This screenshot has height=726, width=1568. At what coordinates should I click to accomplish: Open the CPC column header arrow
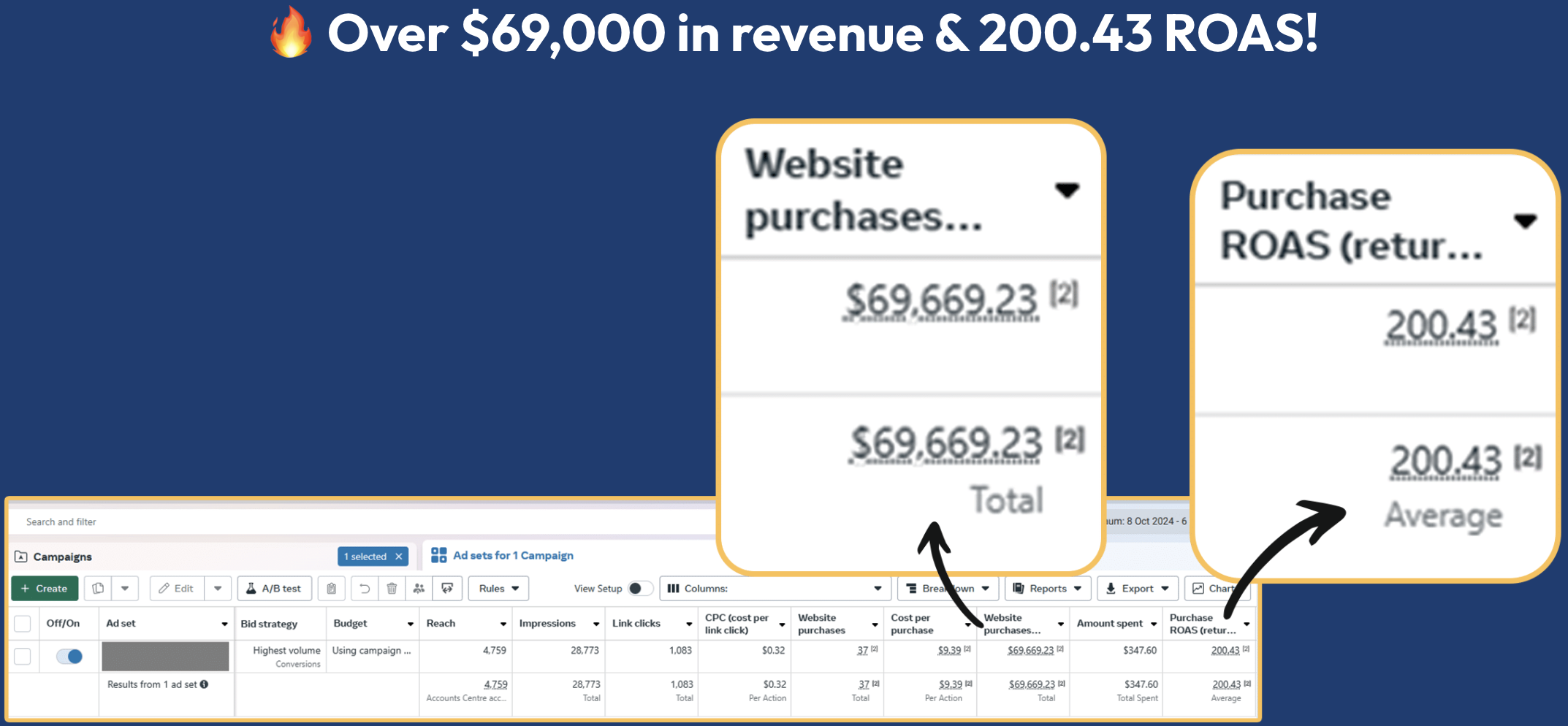pos(782,624)
